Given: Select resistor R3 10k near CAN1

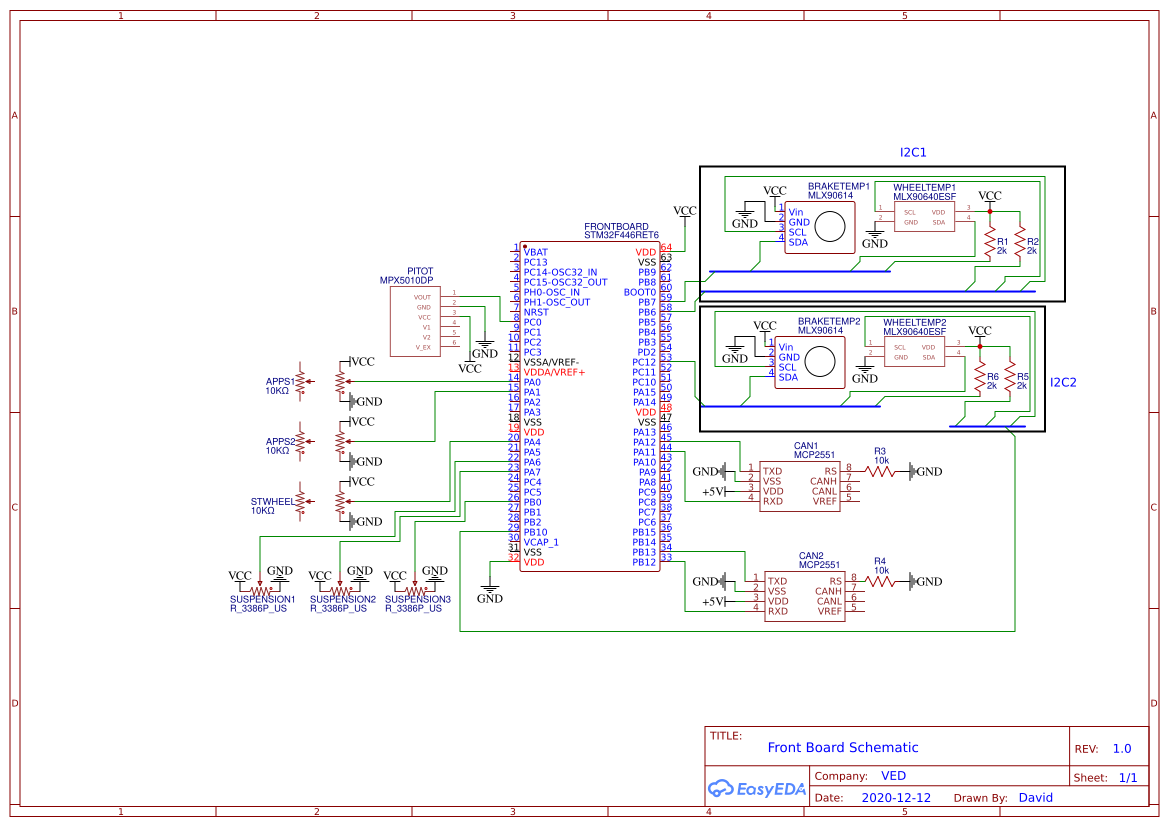Looking at the screenshot, I should click(878, 470).
